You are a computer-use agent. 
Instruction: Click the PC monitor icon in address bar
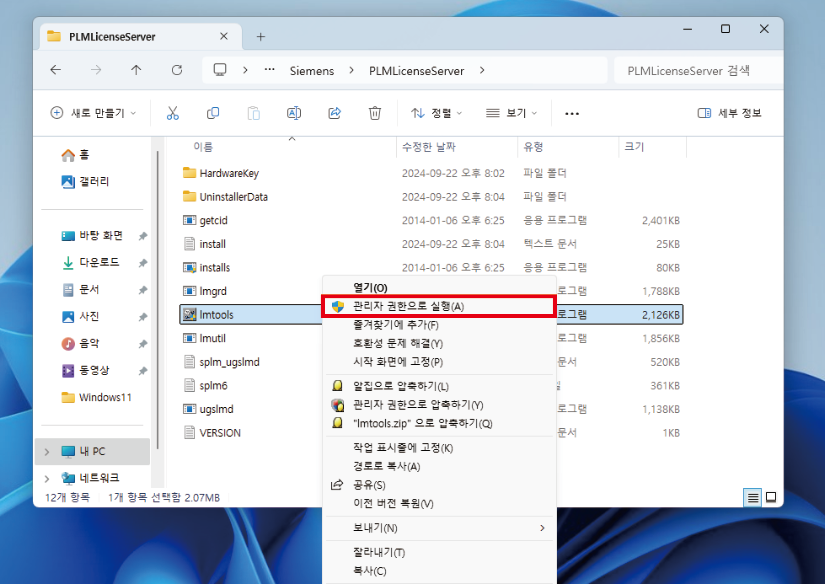[220, 70]
